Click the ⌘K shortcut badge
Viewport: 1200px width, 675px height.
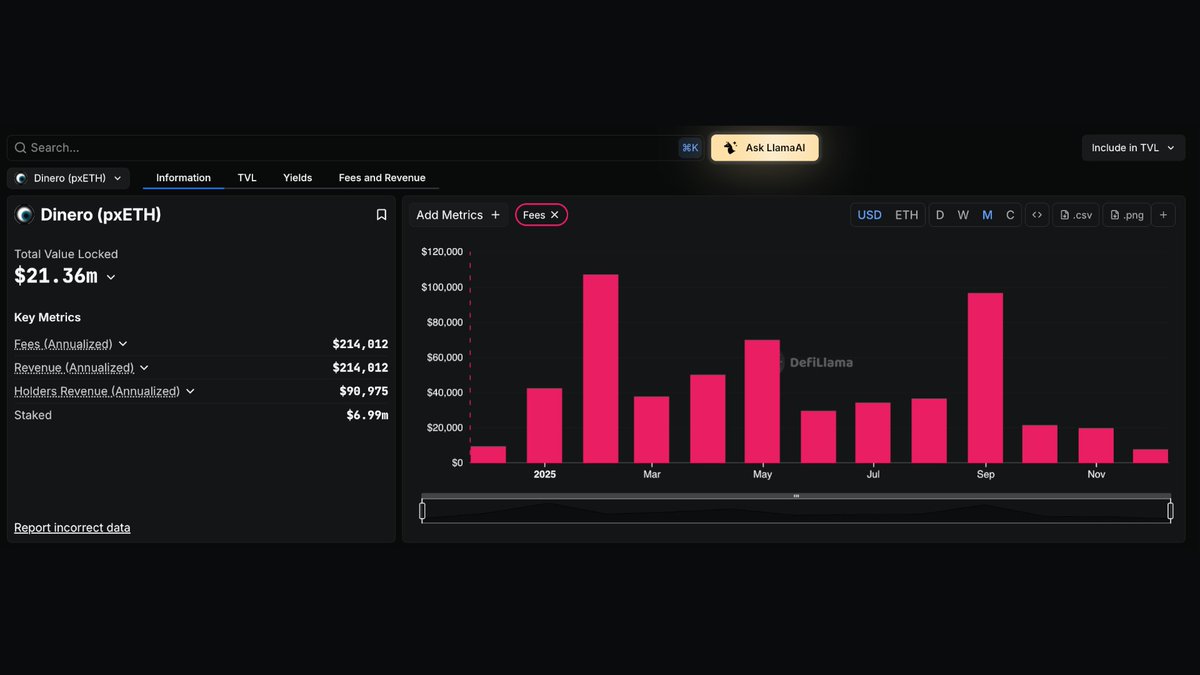(x=690, y=148)
